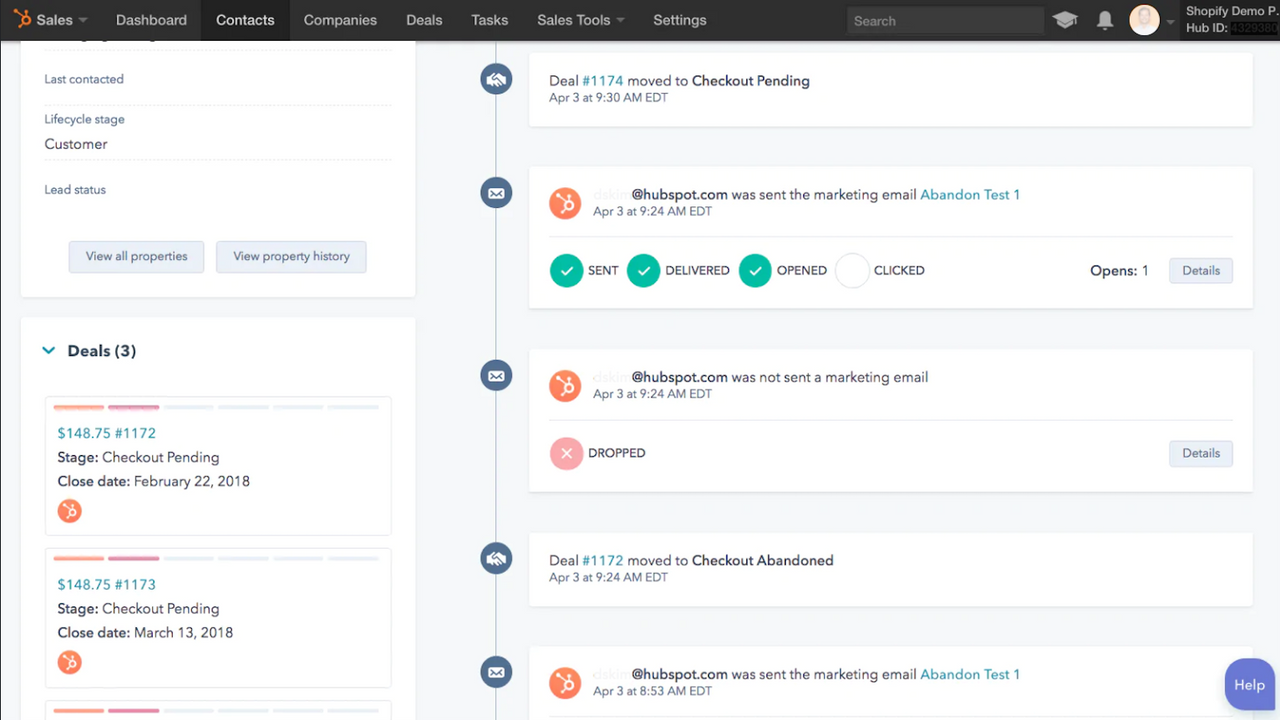Click the orange sender avatar on the marketing email
Viewport: 1280px width, 720px height.
[x=565, y=202]
